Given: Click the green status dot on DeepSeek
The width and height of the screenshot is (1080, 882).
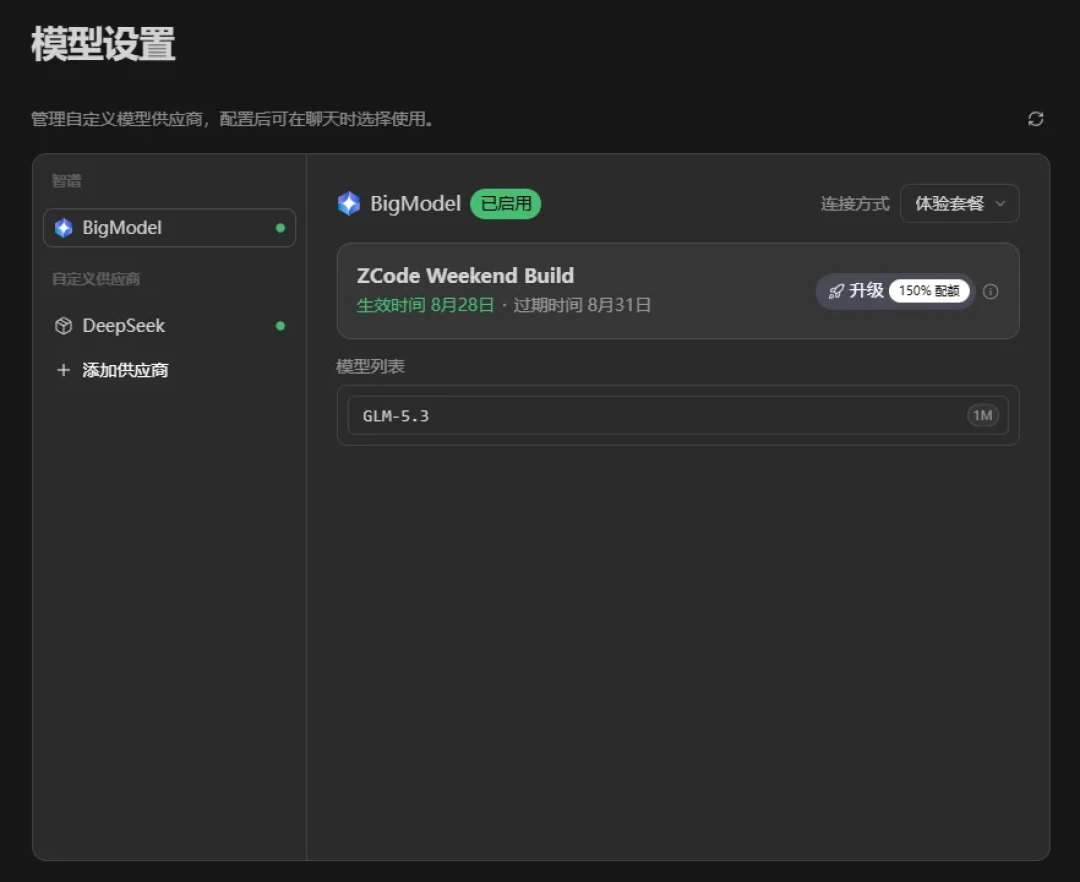Looking at the screenshot, I should 280,326.
